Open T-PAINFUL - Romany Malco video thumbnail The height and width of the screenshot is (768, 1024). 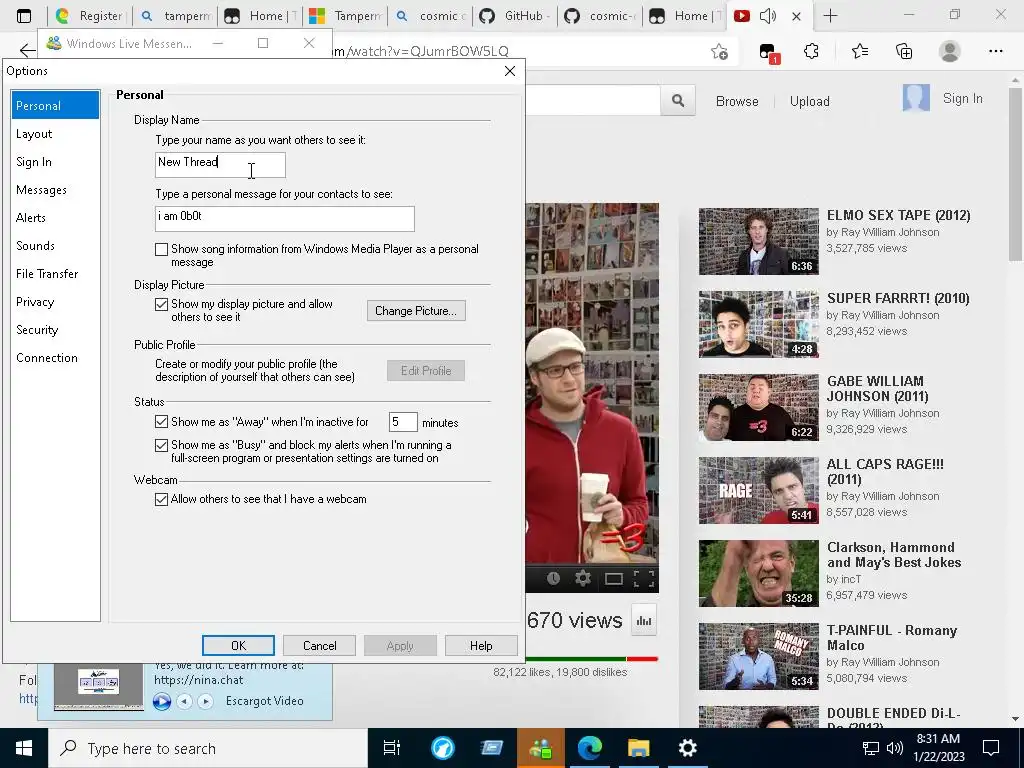(x=758, y=656)
